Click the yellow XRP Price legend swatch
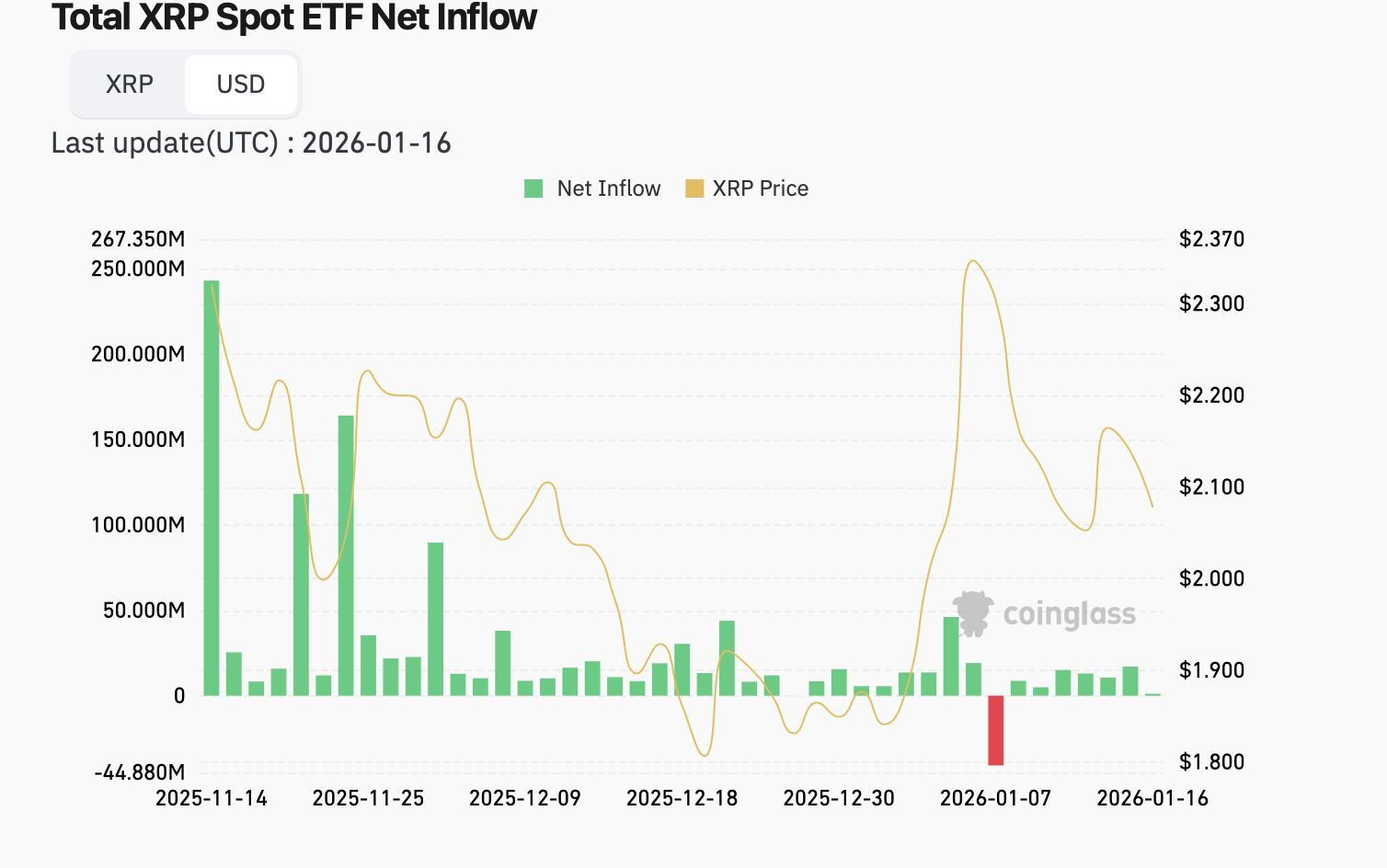The image size is (1387, 868). (694, 188)
